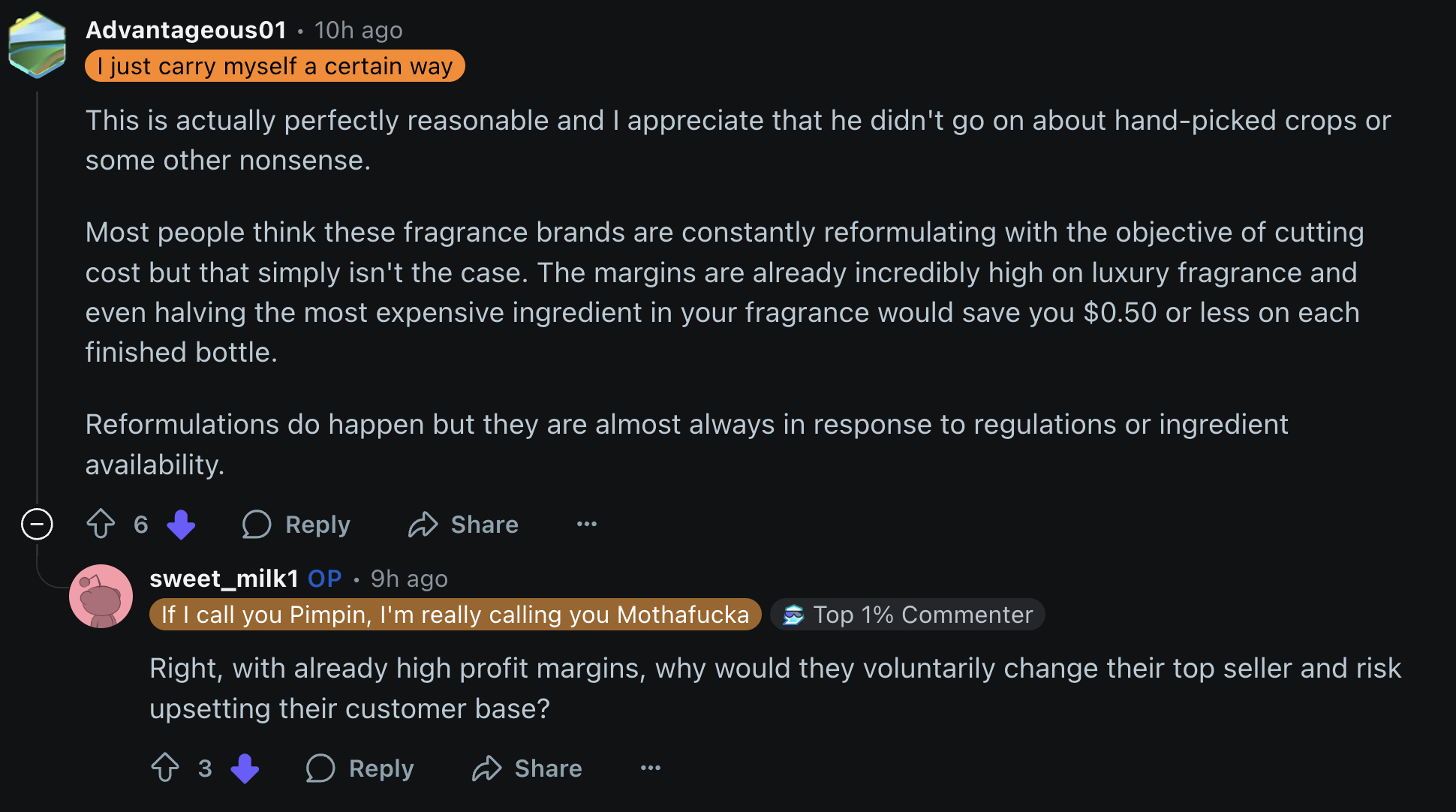Click the Top 1% Commenter badge icon
Screen dimensions: 1456x812
coord(793,615)
